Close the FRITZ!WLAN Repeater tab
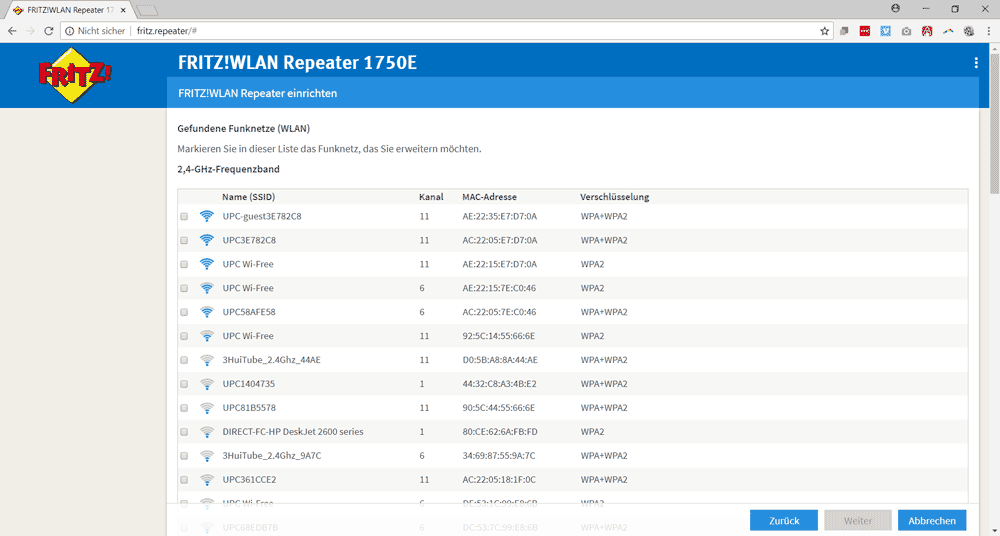This screenshot has width=1000, height=536. pyautogui.click(x=123, y=10)
